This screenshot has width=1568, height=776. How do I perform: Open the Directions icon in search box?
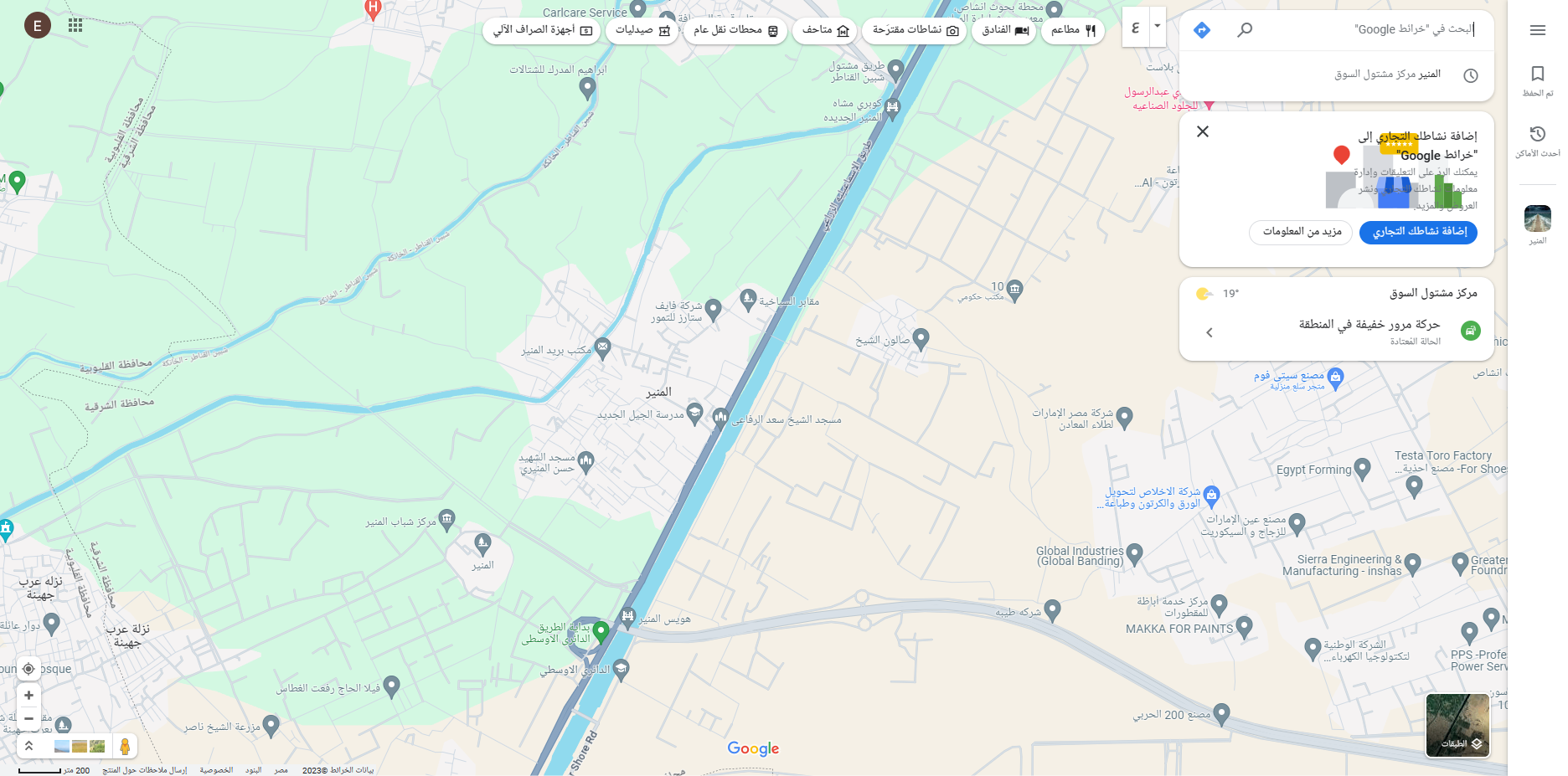point(1202,30)
